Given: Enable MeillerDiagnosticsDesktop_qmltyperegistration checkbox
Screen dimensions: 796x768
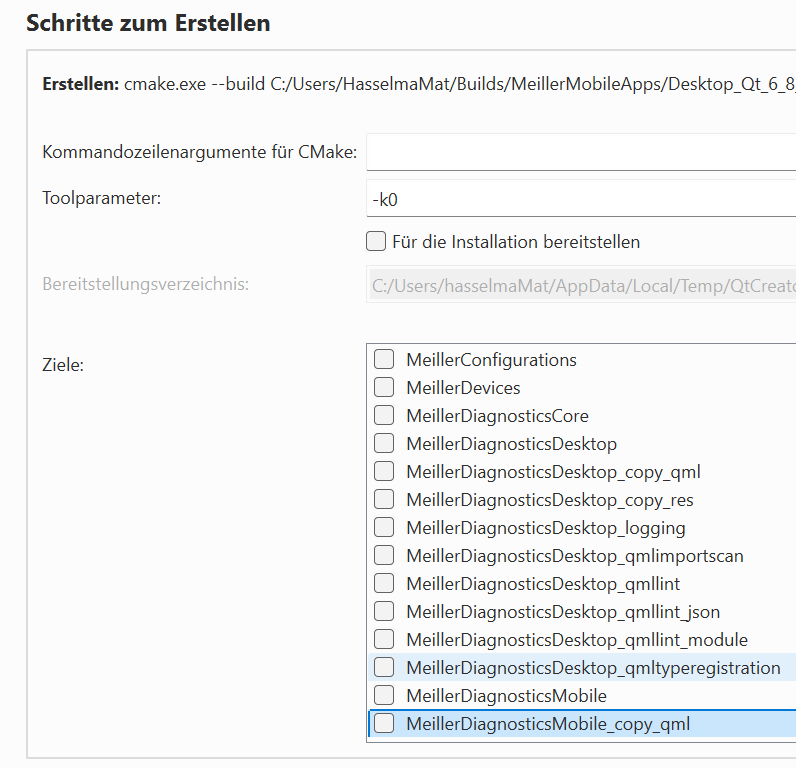Looking at the screenshot, I should pyautogui.click(x=384, y=667).
